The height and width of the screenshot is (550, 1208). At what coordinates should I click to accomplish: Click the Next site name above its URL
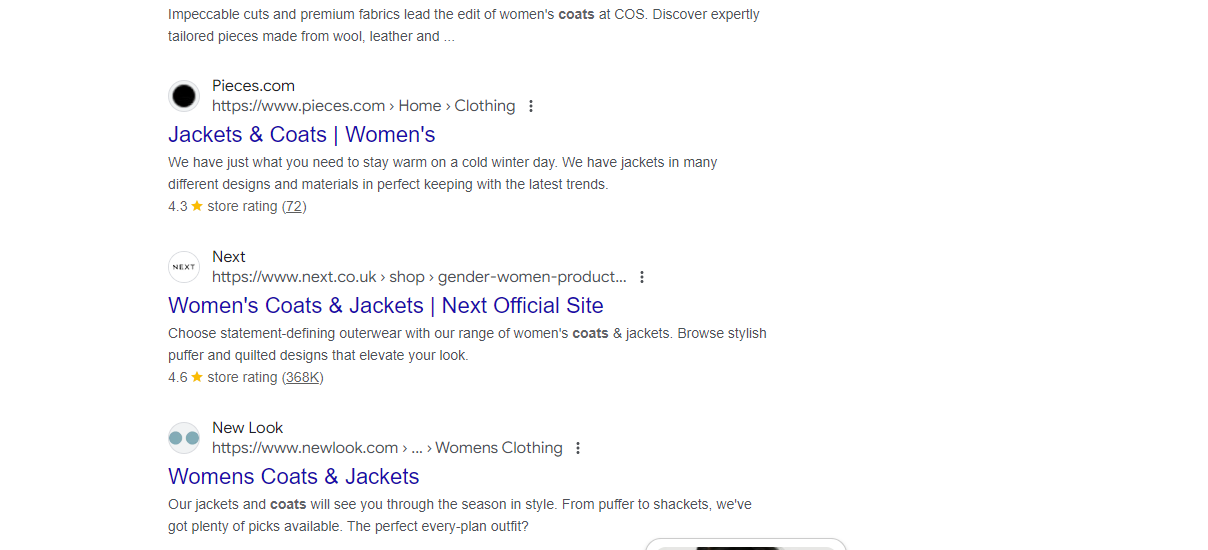tap(229, 257)
